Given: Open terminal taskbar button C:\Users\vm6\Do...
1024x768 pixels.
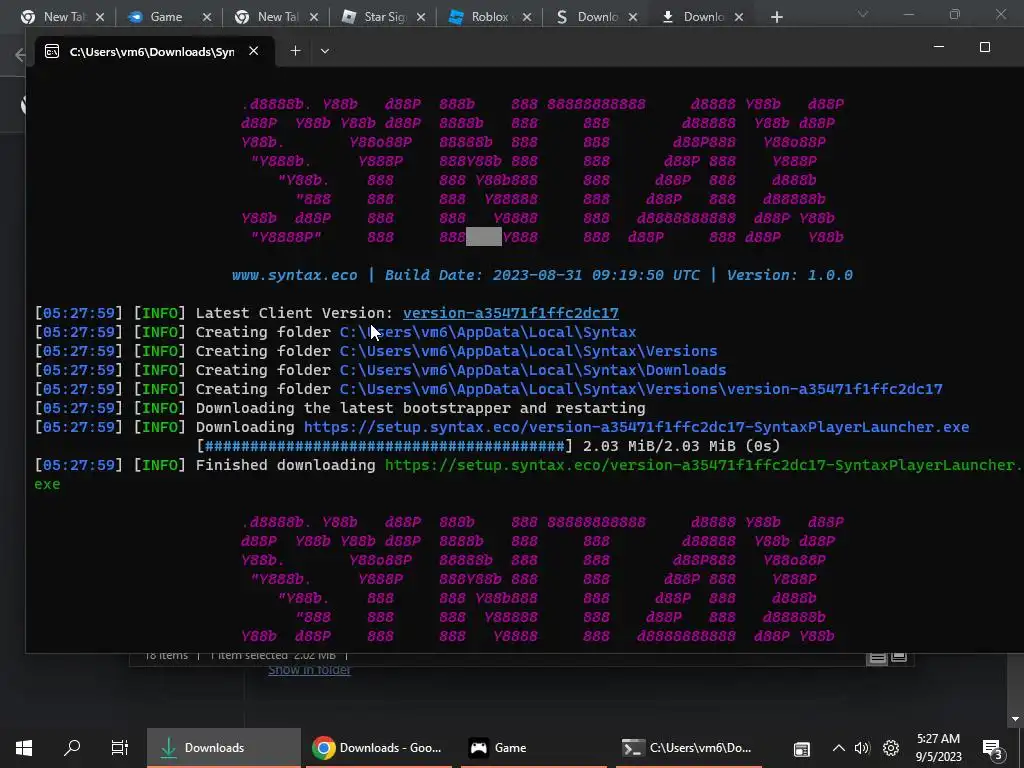Looking at the screenshot, I should click(690, 748).
